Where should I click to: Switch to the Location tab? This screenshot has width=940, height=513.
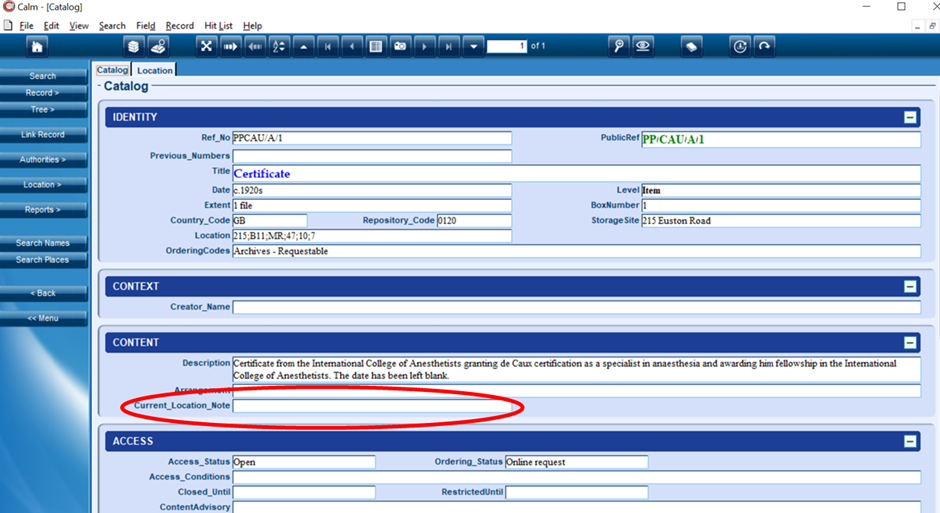[155, 70]
